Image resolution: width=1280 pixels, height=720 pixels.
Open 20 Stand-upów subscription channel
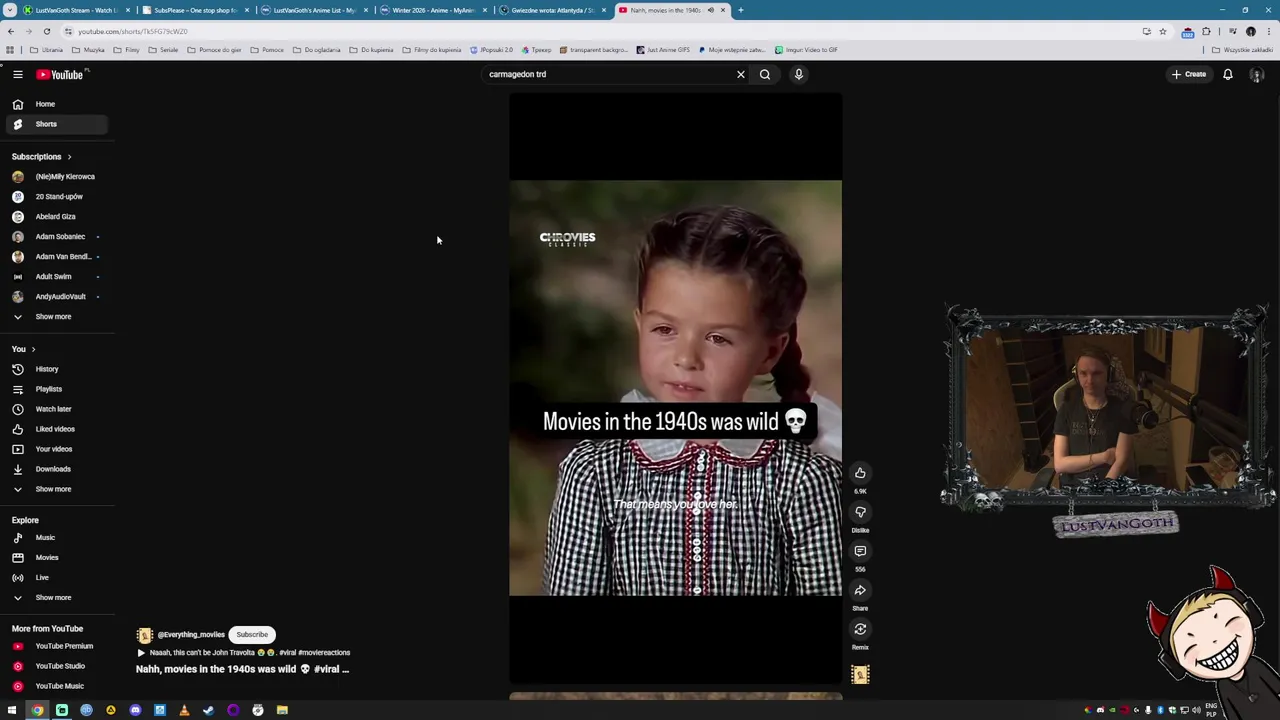(57, 196)
